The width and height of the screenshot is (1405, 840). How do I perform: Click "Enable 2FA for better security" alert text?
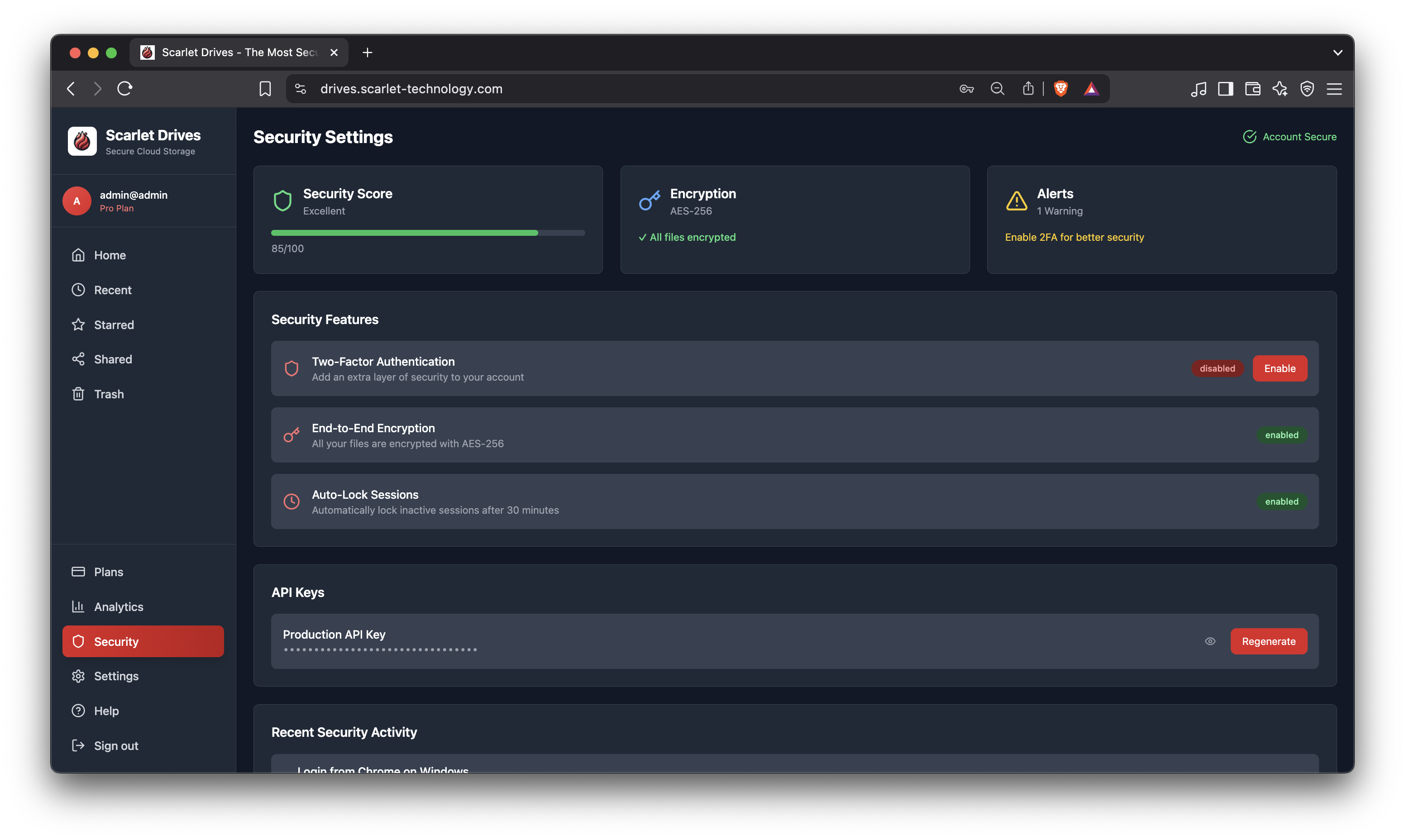(x=1075, y=237)
